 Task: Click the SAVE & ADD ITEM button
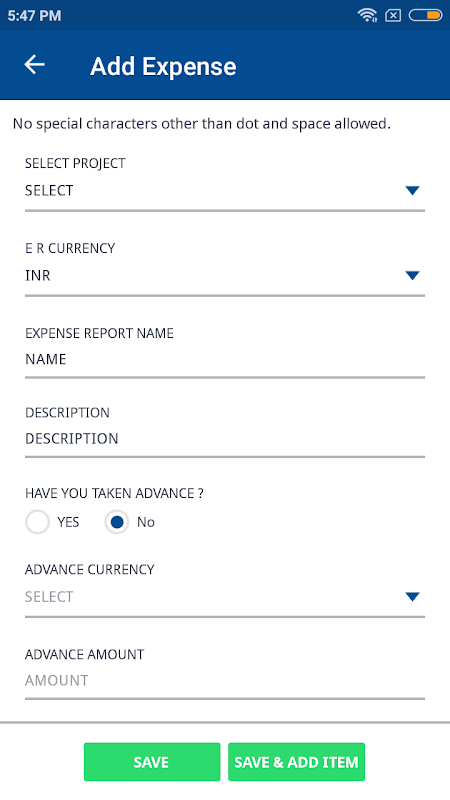tap(296, 762)
